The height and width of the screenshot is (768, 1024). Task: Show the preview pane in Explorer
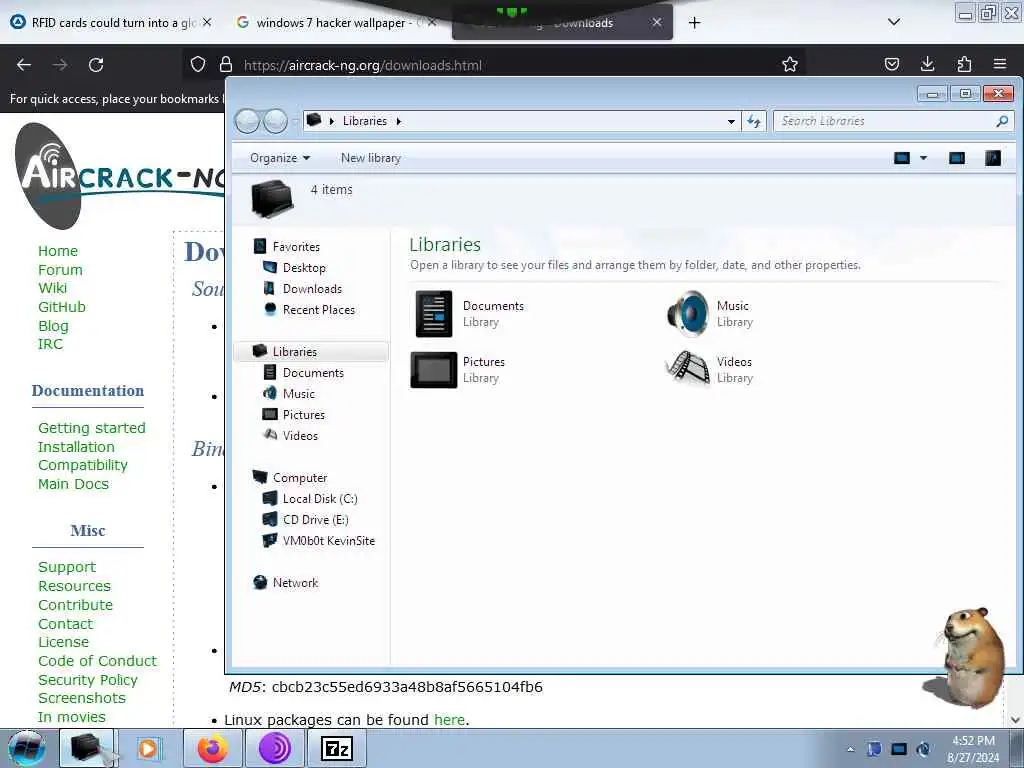(957, 158)
